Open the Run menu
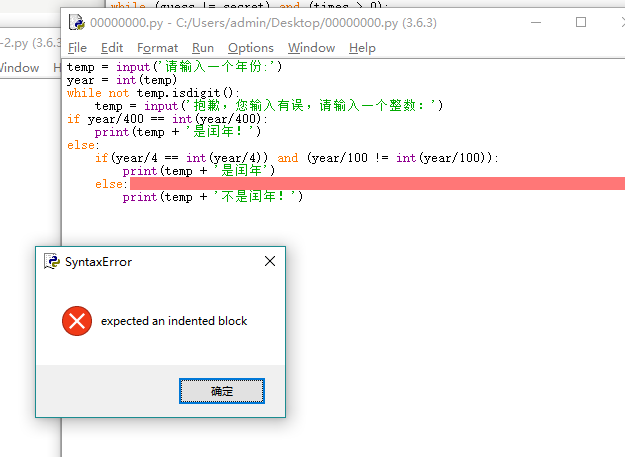The width and height of the screenshot is (625, 457). [203, 48]
